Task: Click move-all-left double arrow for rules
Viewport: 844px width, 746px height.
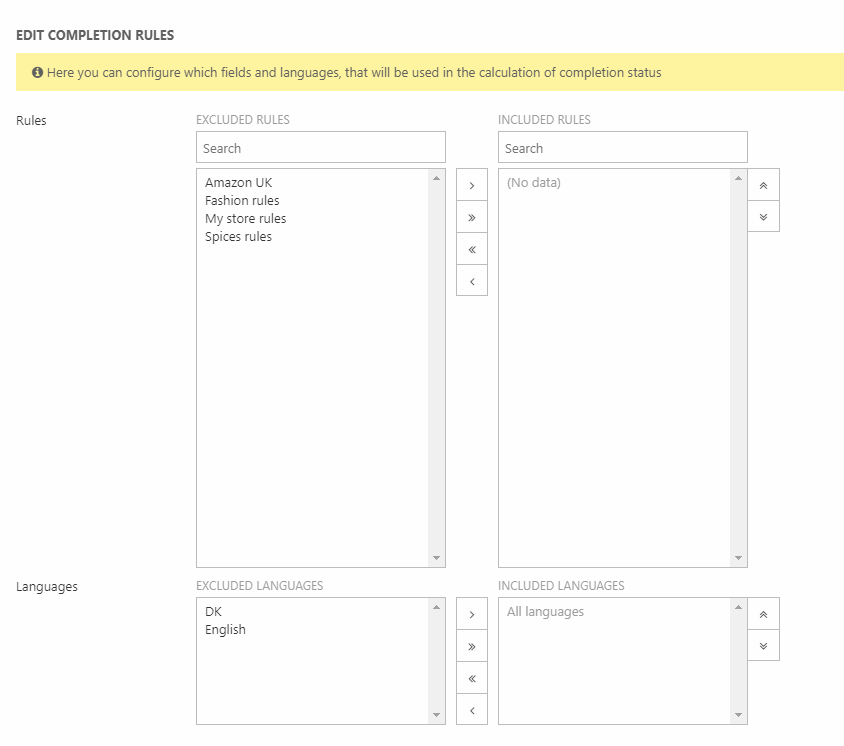Action: click(471, 249)
